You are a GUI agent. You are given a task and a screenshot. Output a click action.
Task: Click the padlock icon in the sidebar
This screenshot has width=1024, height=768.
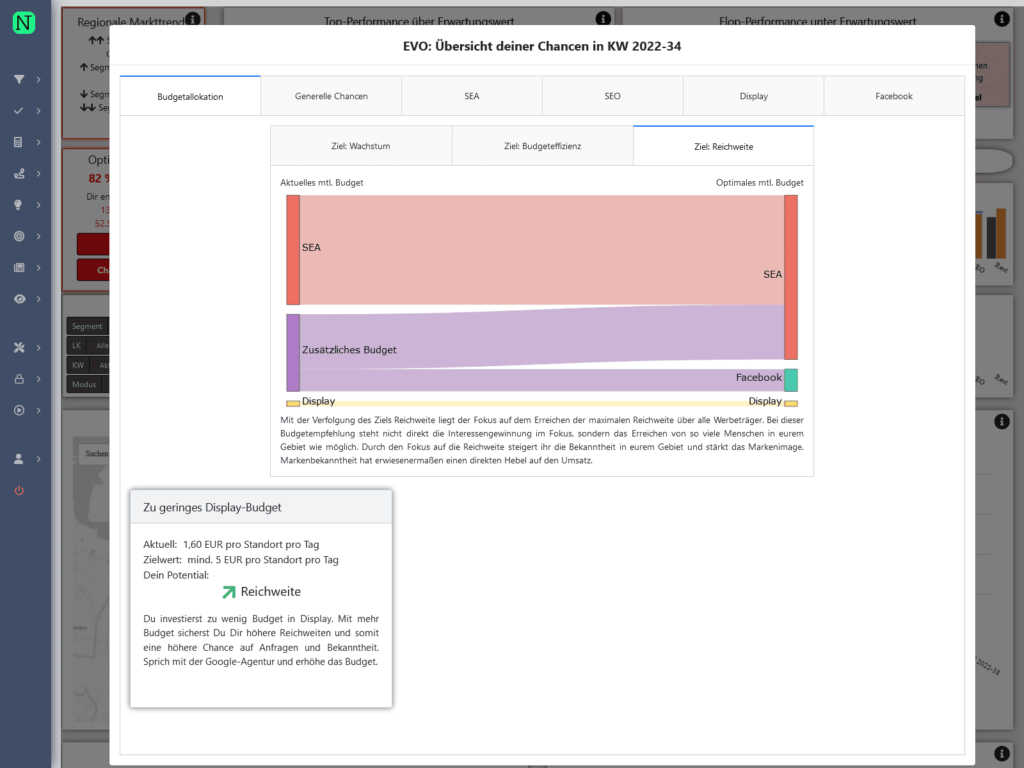(18, 379)
